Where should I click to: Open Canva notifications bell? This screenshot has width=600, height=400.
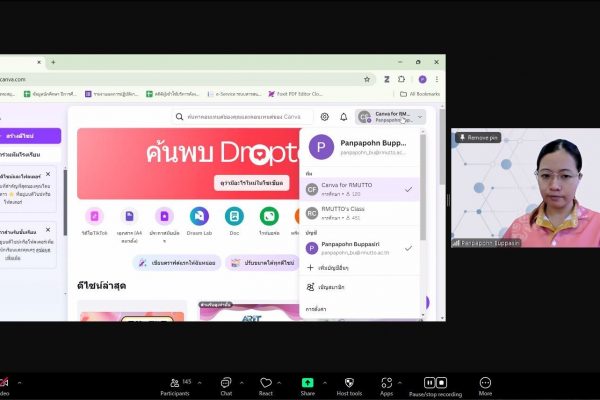click(x=344, y=117)
